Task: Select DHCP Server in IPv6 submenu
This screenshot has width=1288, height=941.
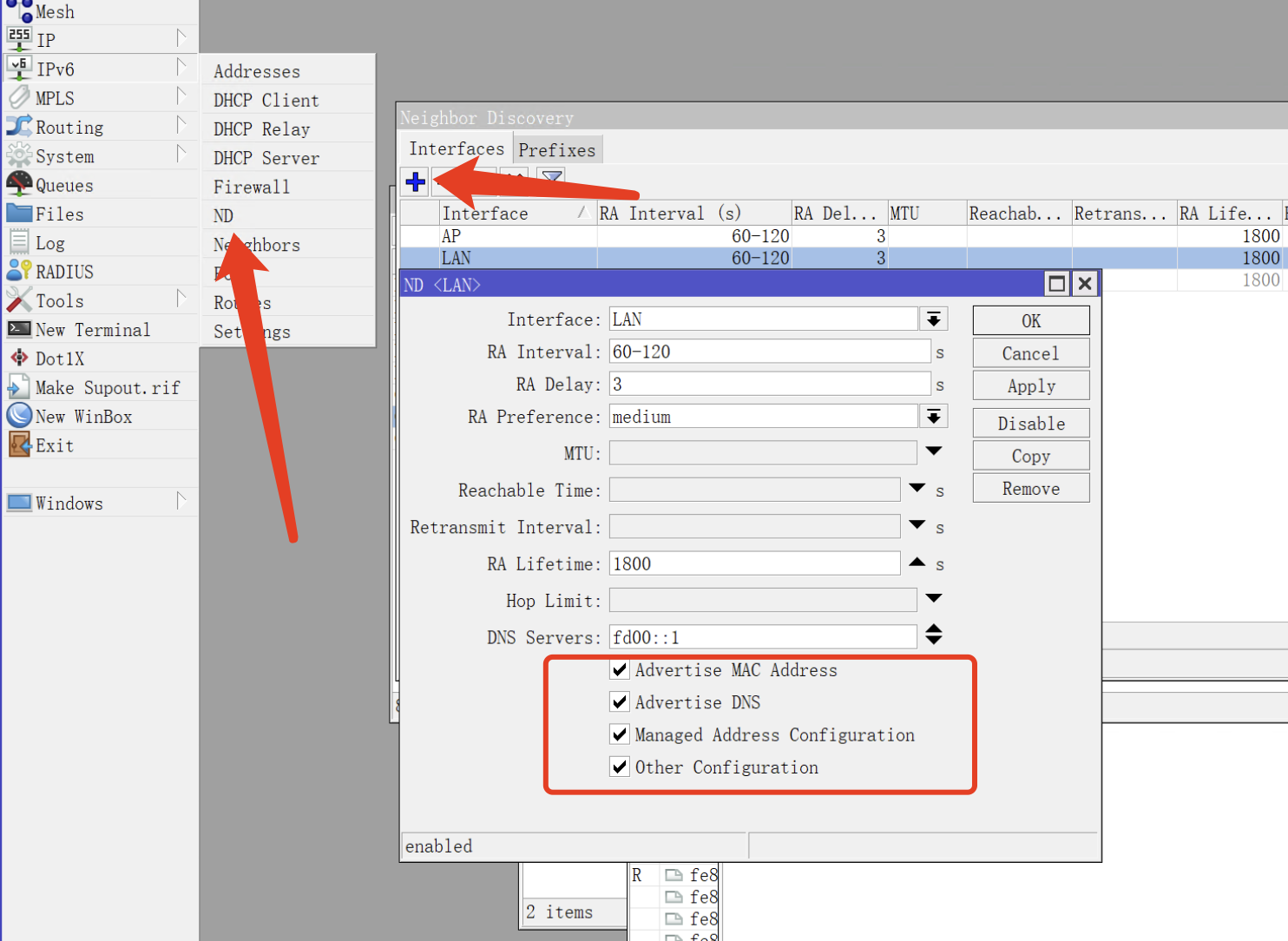Action: pyautogui.click(x=266, y=158)
